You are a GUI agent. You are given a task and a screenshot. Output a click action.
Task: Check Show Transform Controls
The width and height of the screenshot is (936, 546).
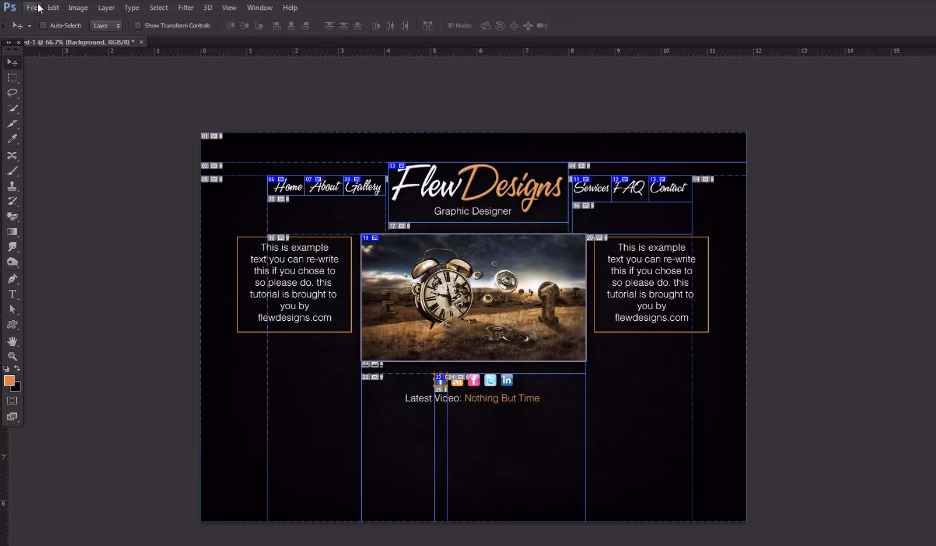[x=138, y=25]
